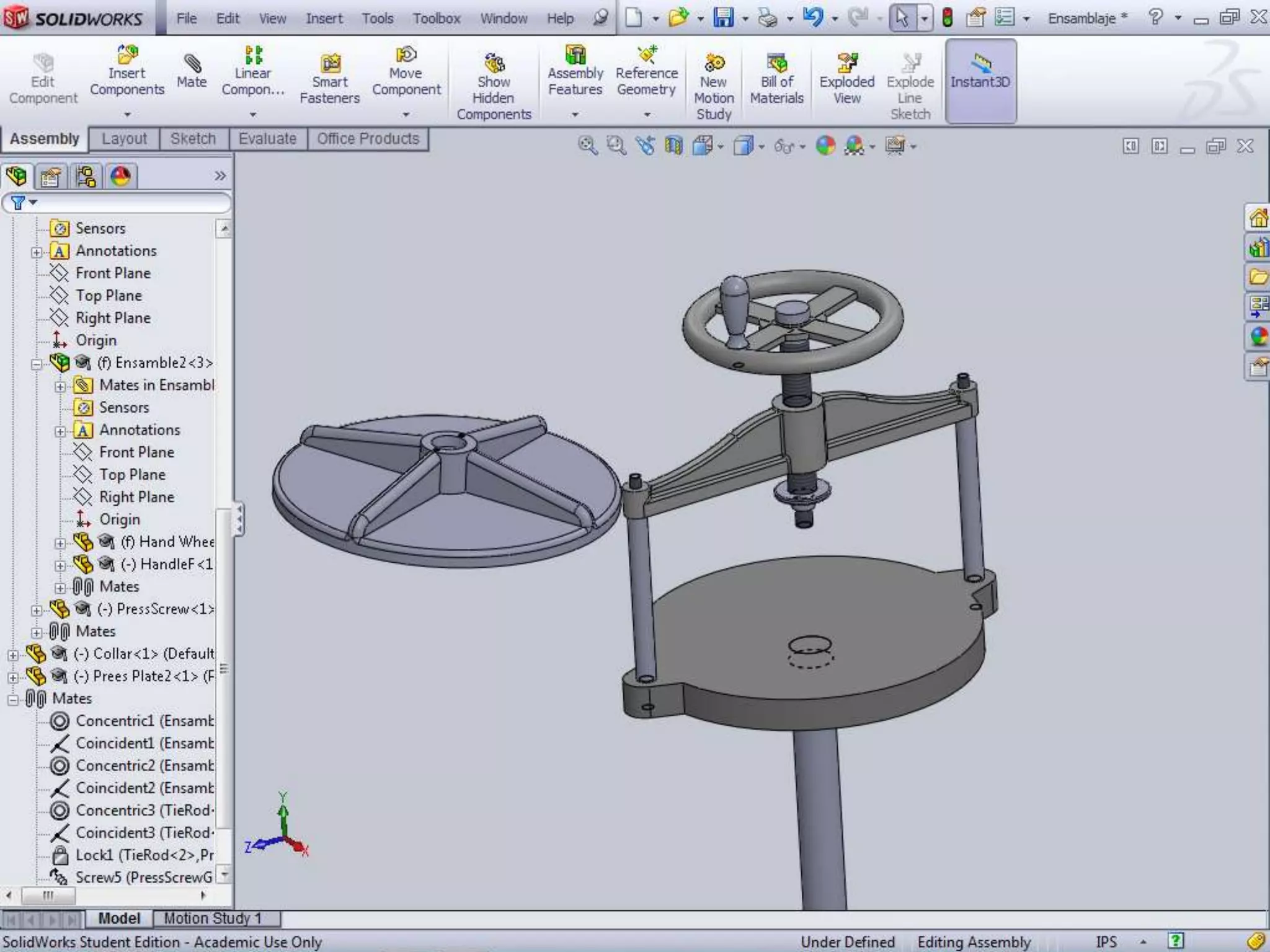Click the Rebuild traffic light icon
Screen dimensions: 1270x952
947,17
